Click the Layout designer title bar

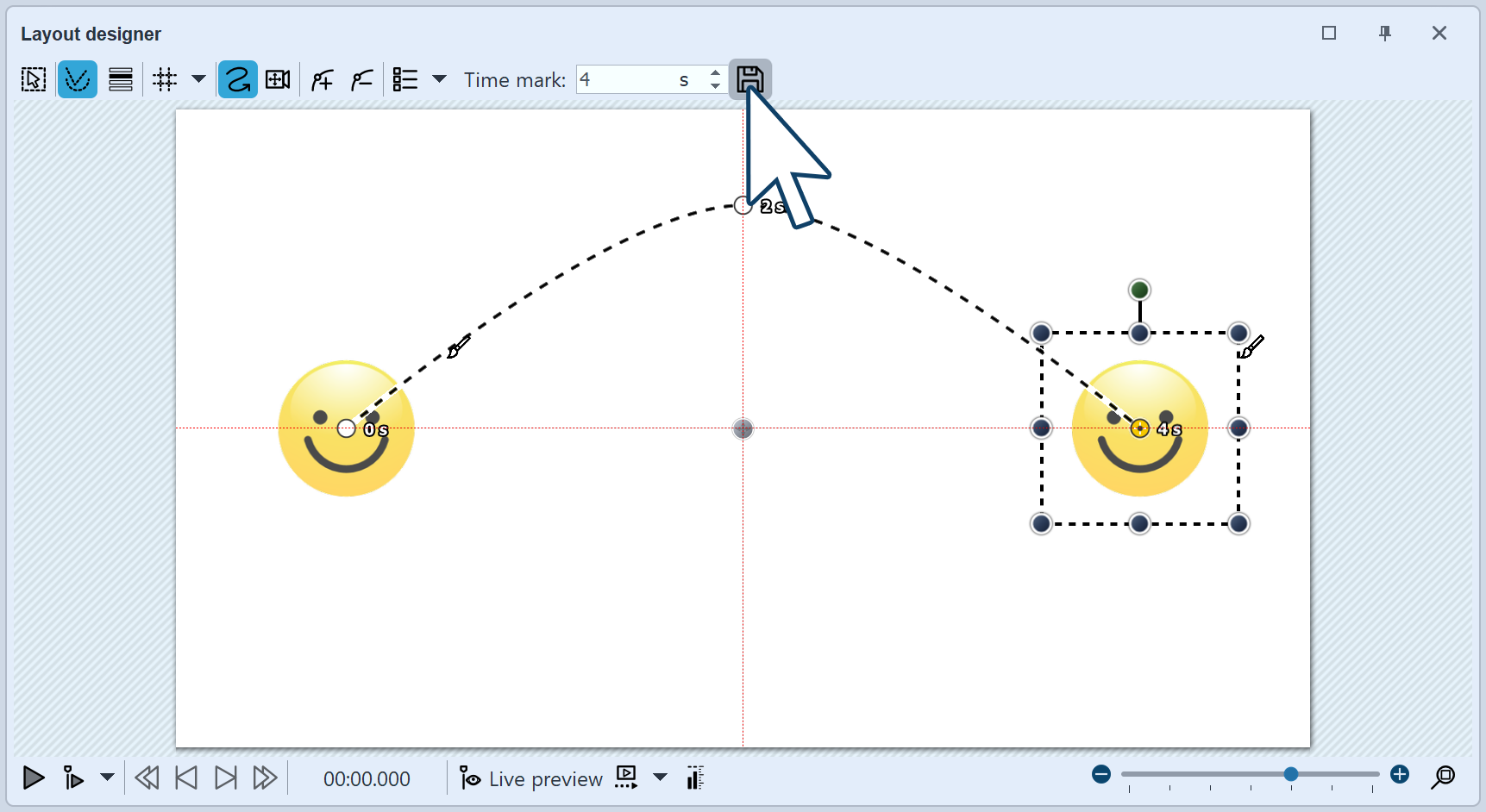[91, 34]
